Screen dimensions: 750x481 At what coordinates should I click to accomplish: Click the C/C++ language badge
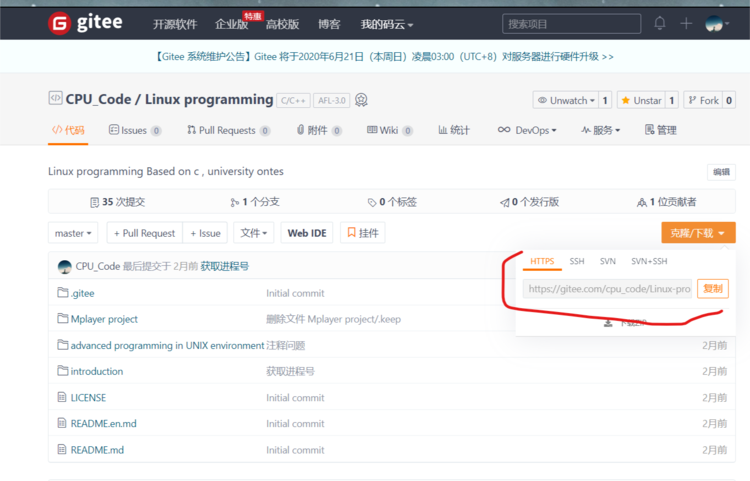click(293, 100)
